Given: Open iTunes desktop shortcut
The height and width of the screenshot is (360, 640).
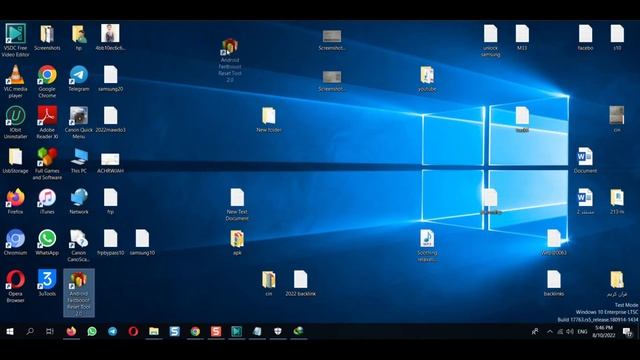Looking at the screenshot, I should click(x=47, y=201).
